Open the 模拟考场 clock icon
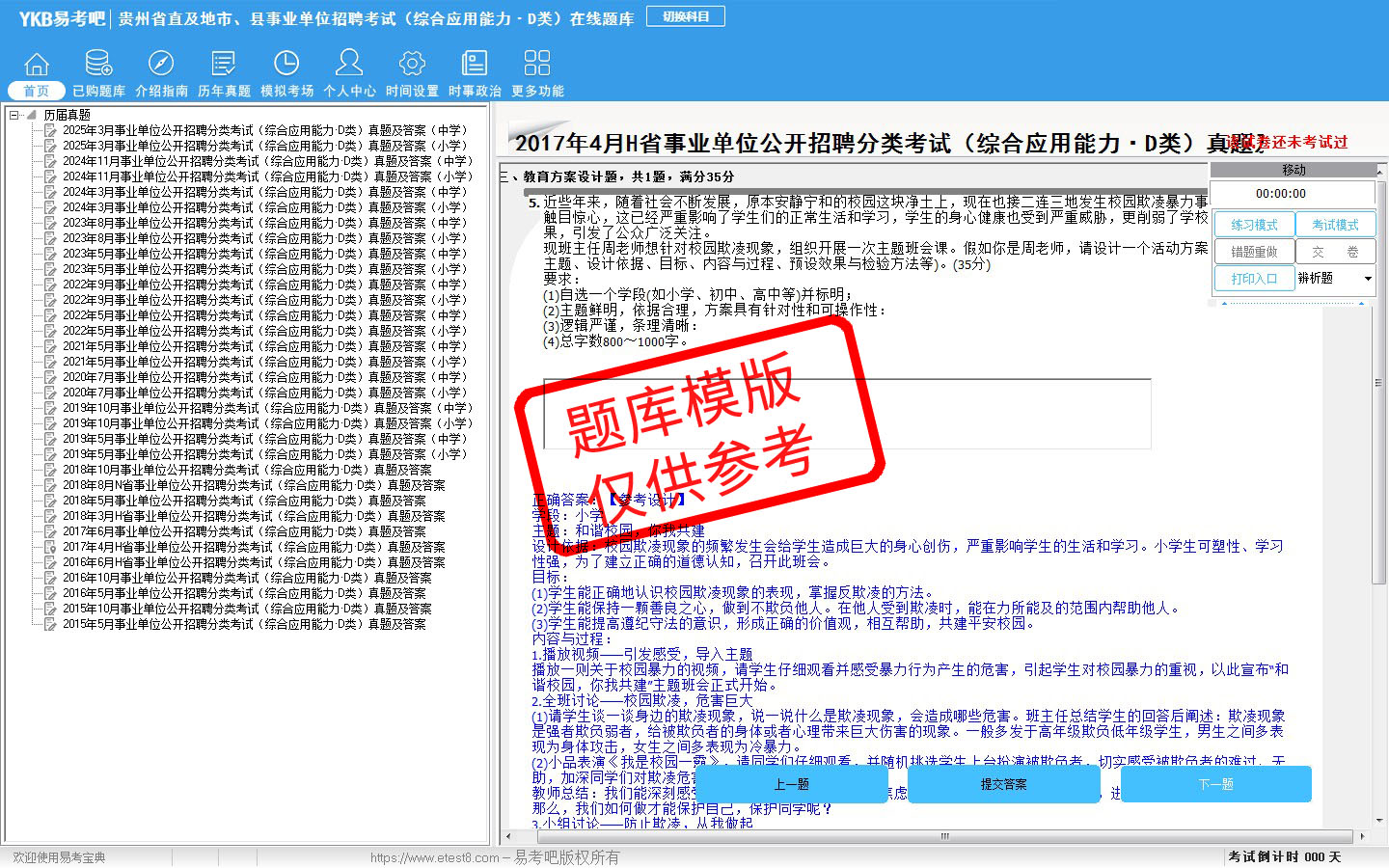This screenshot has height=868, width=1389. tap(286, 65)
